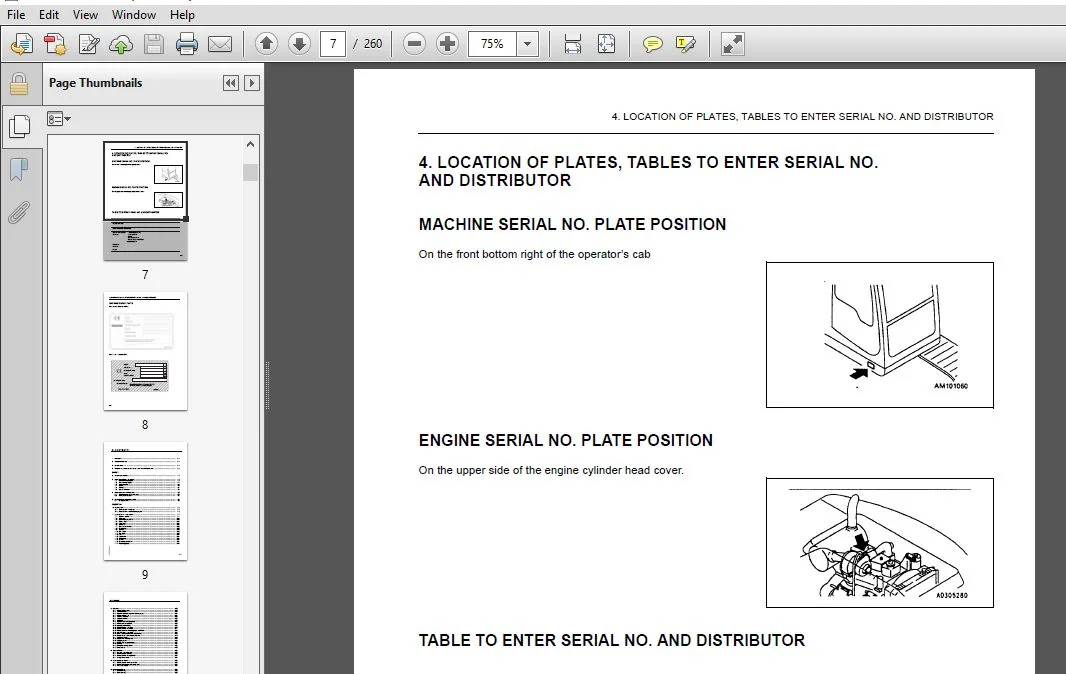Click the total page count '260'
The width and height of the screenshot is (1066, 674).
pos(373,44)
